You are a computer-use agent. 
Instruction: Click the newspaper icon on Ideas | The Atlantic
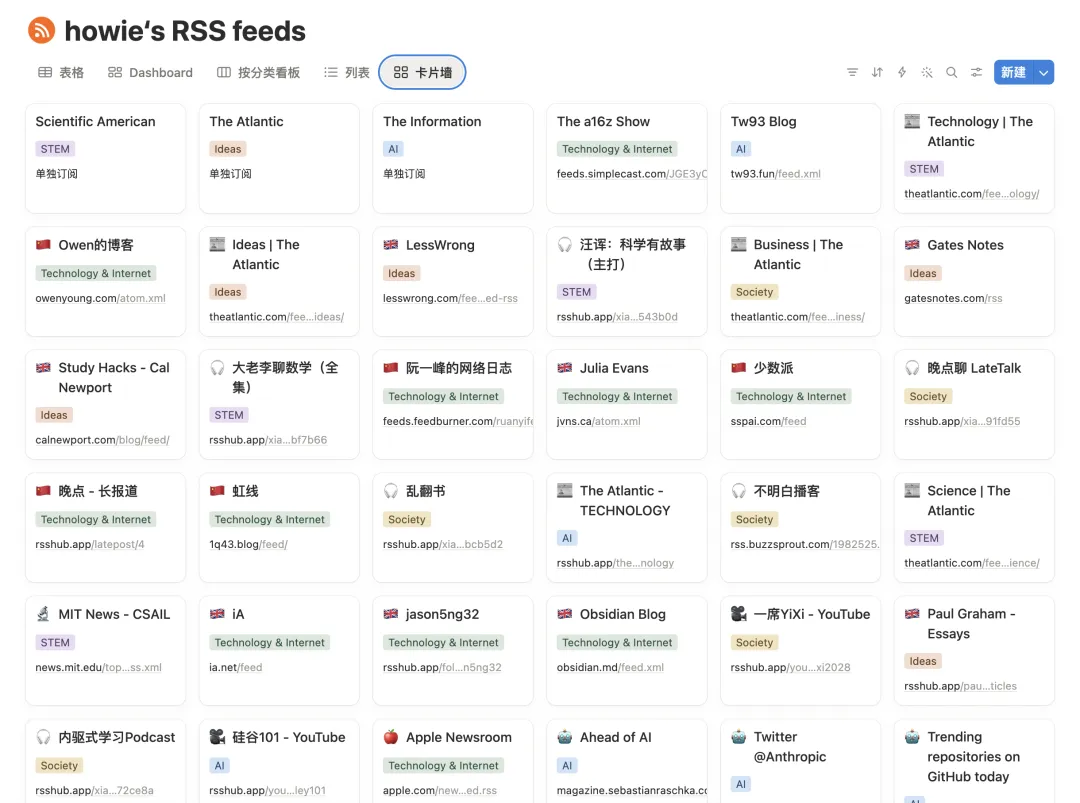coord(217,244)
